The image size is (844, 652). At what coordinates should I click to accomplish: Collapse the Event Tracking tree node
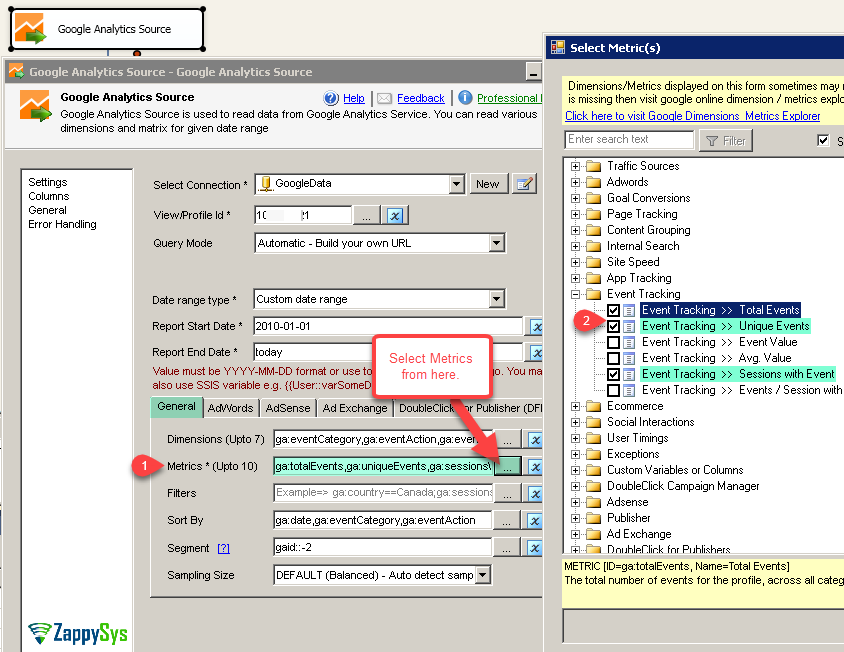coord(575,295)
